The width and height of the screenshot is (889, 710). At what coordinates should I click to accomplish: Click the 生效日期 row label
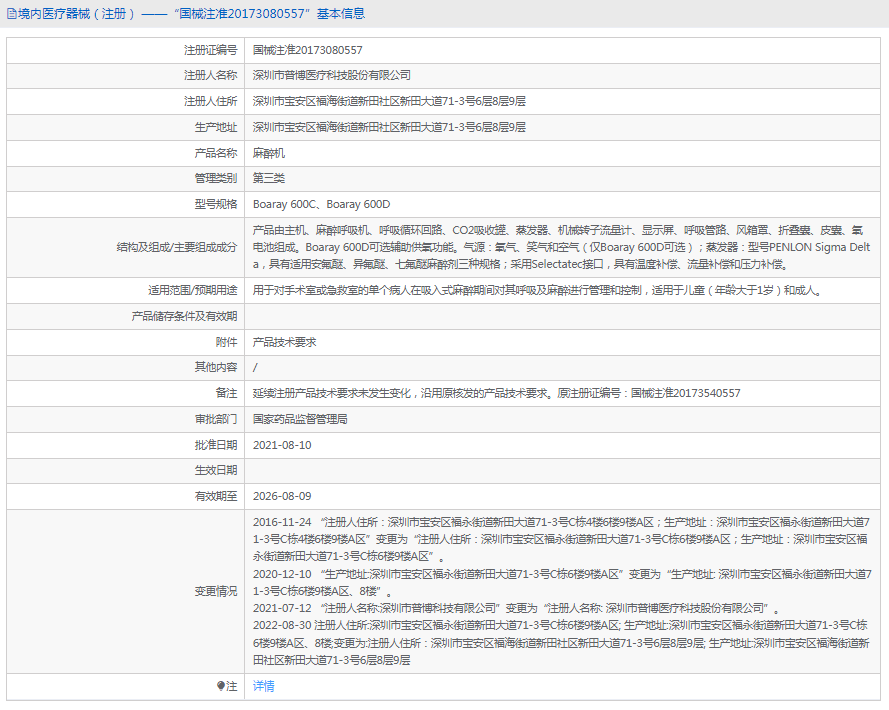pos(216,471)
